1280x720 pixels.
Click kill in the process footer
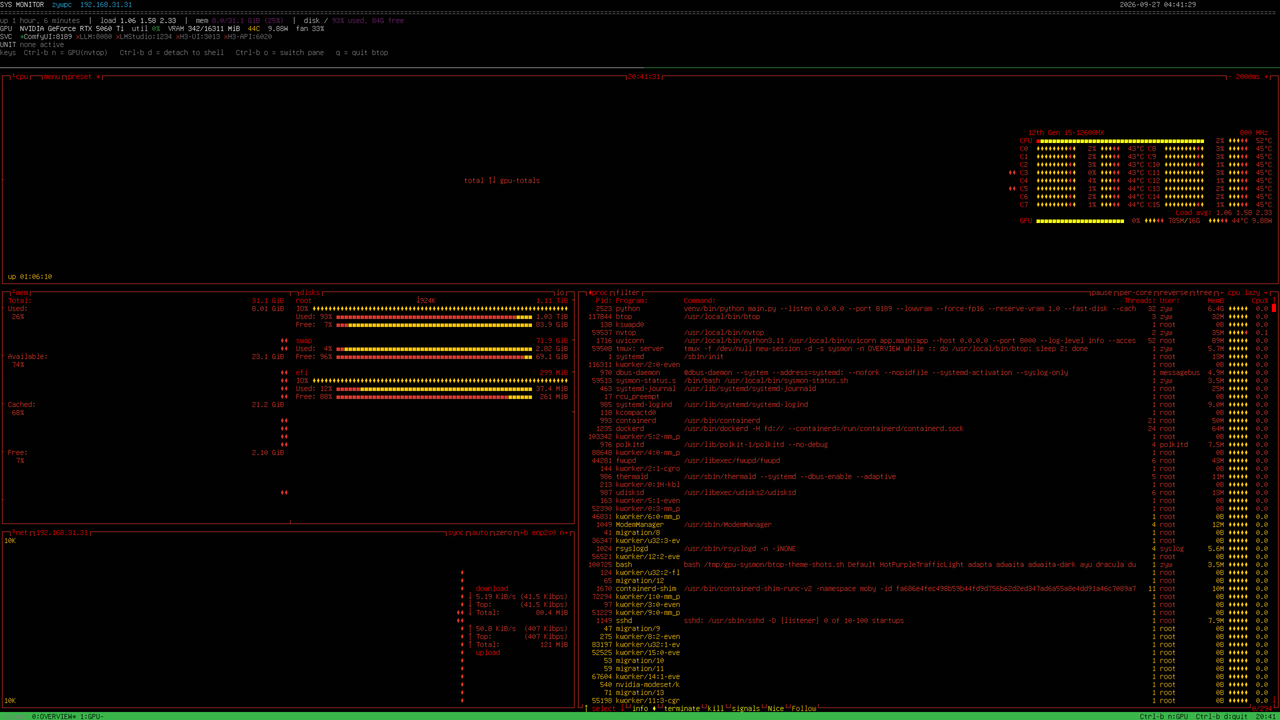716,708
